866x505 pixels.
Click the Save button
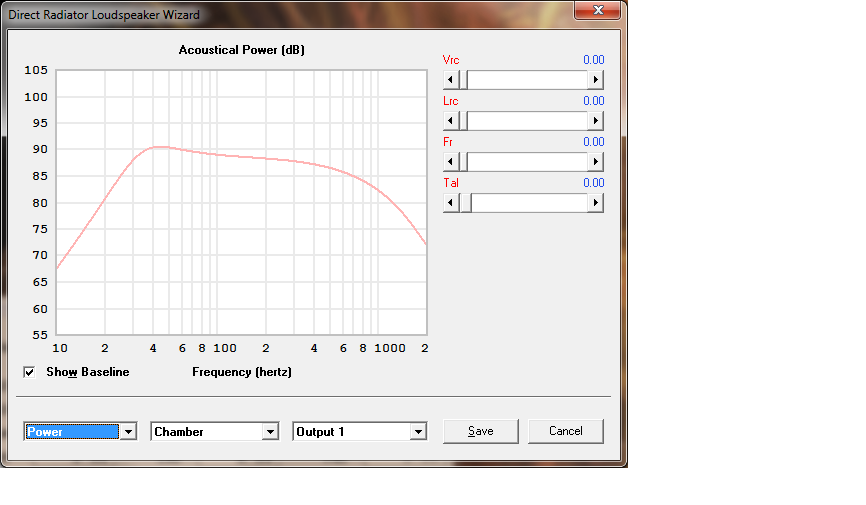(x=480, y=431)
